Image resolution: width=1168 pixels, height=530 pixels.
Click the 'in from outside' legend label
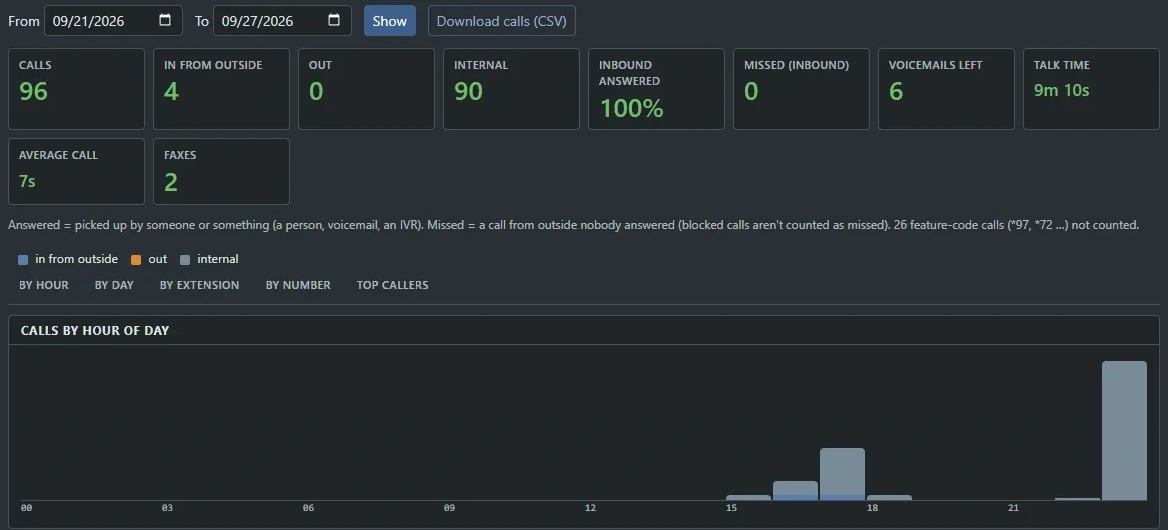coord(77,259)
